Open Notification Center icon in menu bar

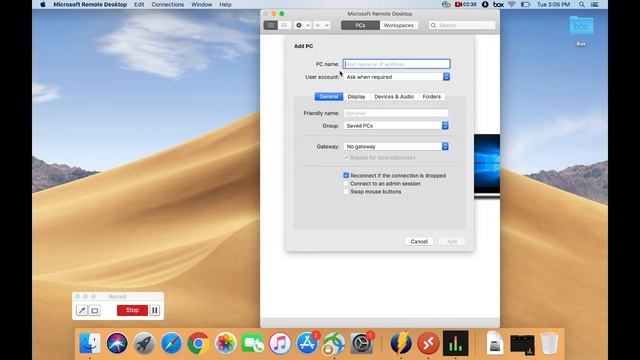coord(595,4)
